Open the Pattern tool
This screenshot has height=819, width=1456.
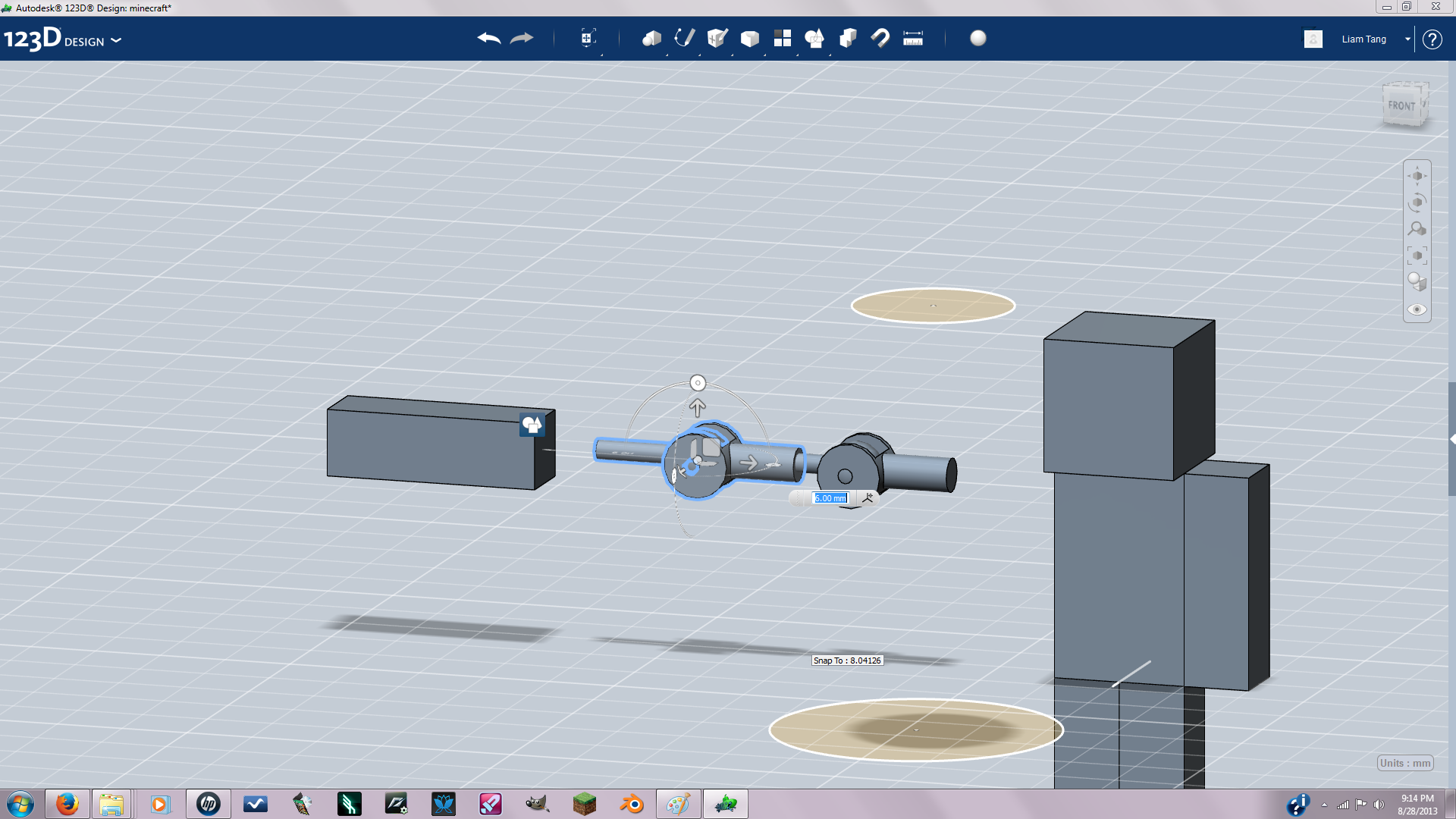click(x=782, y=38)
